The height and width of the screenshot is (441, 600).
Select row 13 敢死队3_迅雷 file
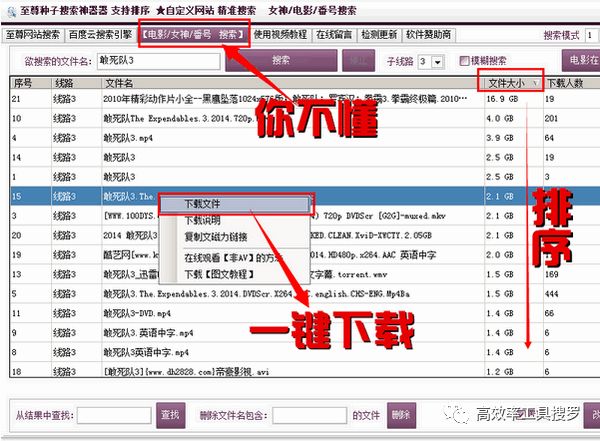click(305, 274)
